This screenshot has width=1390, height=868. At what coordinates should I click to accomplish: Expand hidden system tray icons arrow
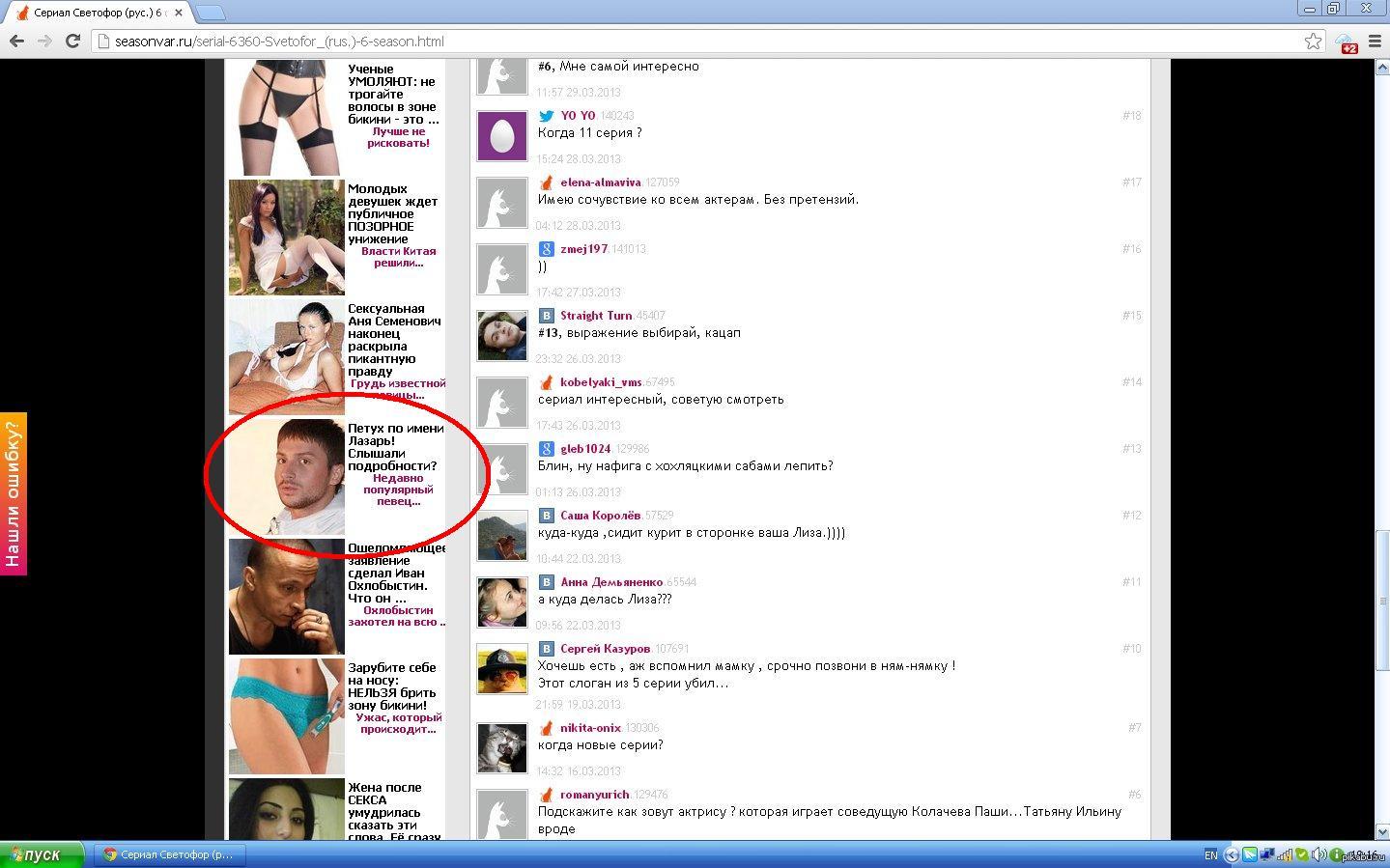pos(1232,855)
